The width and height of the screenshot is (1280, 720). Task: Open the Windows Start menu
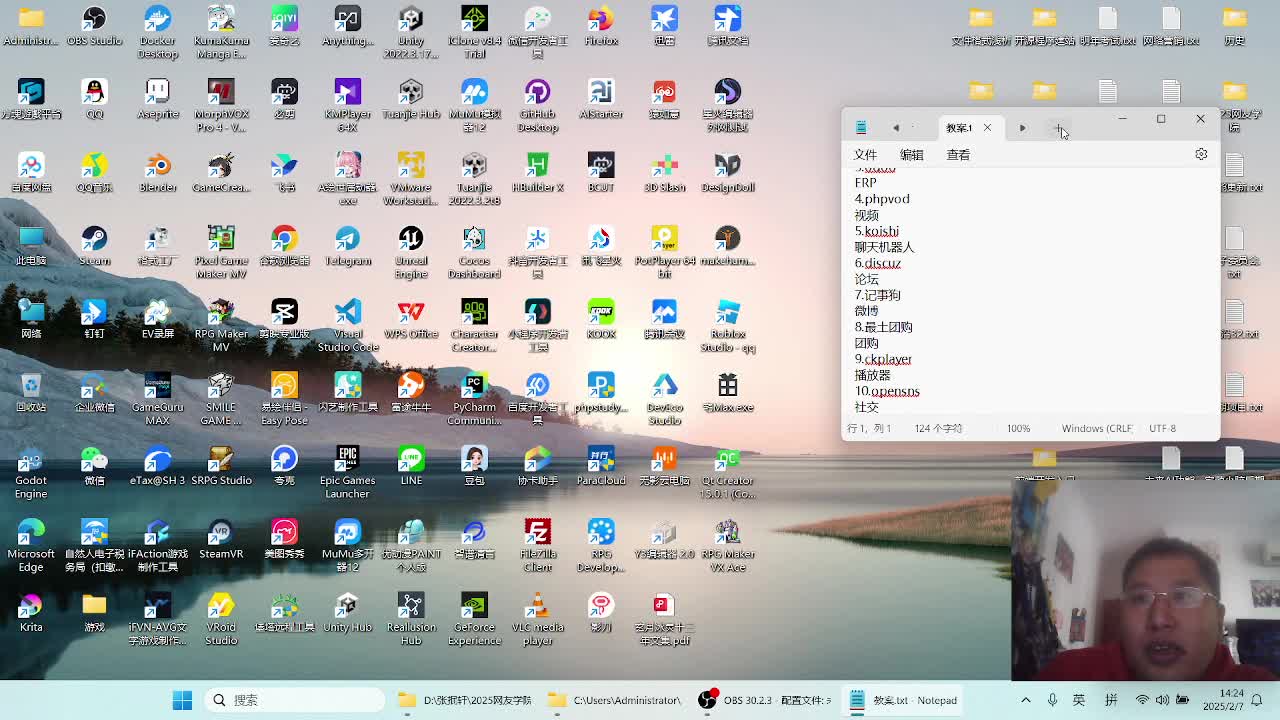point(182,700)
